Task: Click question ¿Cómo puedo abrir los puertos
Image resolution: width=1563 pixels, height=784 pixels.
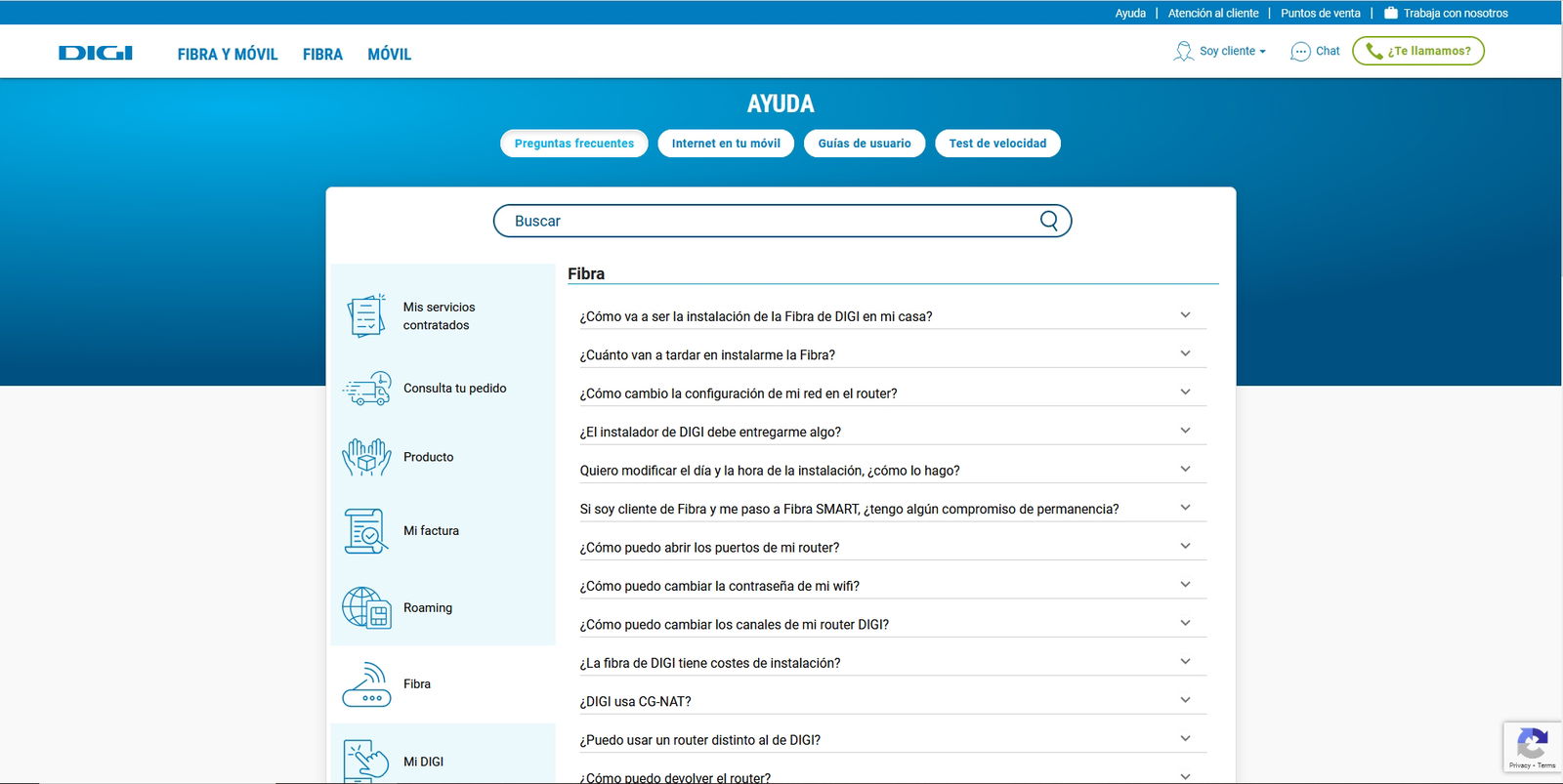Action: click(x=709, y=548)
